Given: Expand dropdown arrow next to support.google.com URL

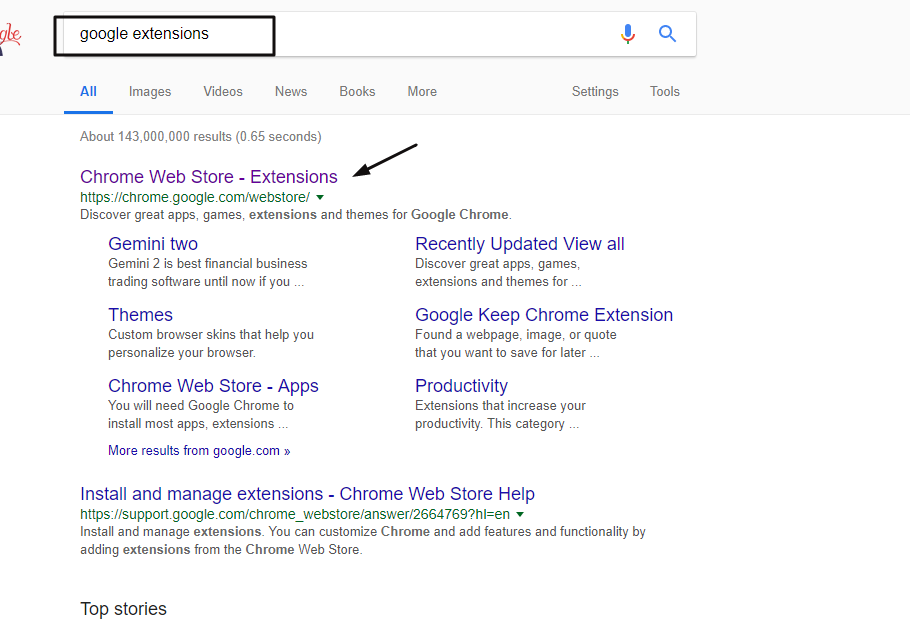Looking at the screenshot, I should 520,514.
